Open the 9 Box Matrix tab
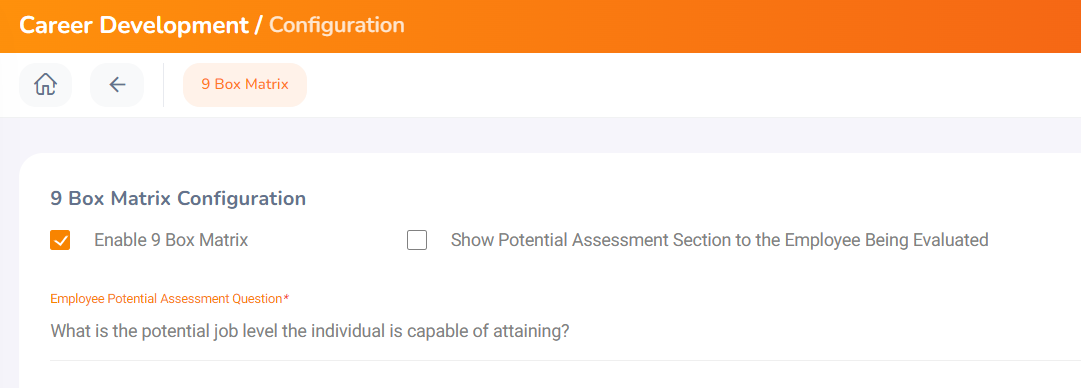The width and height of the screenshot is (1081, 388). click(x=245, y=85)
